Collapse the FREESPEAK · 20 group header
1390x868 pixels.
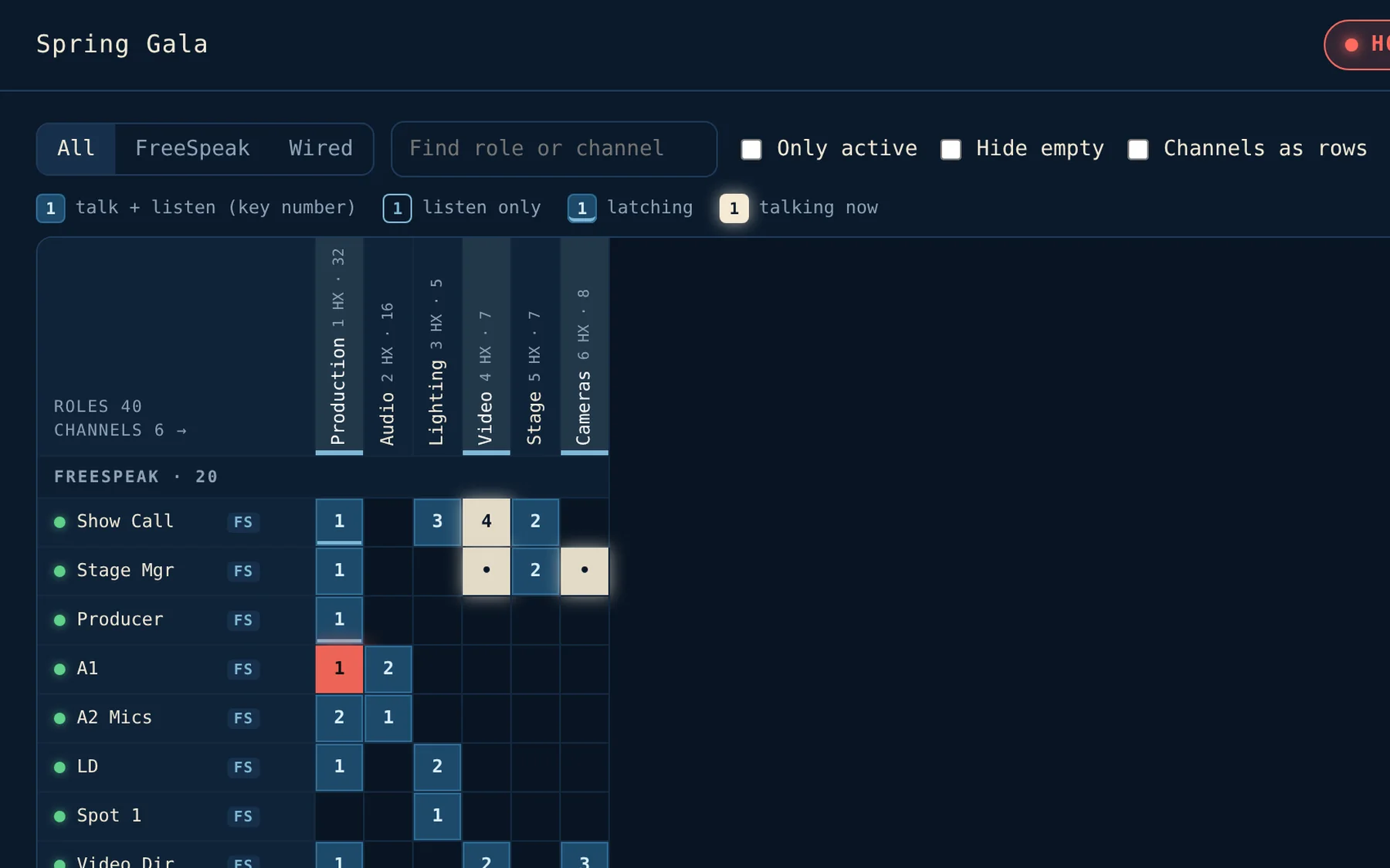pos(323,476)
